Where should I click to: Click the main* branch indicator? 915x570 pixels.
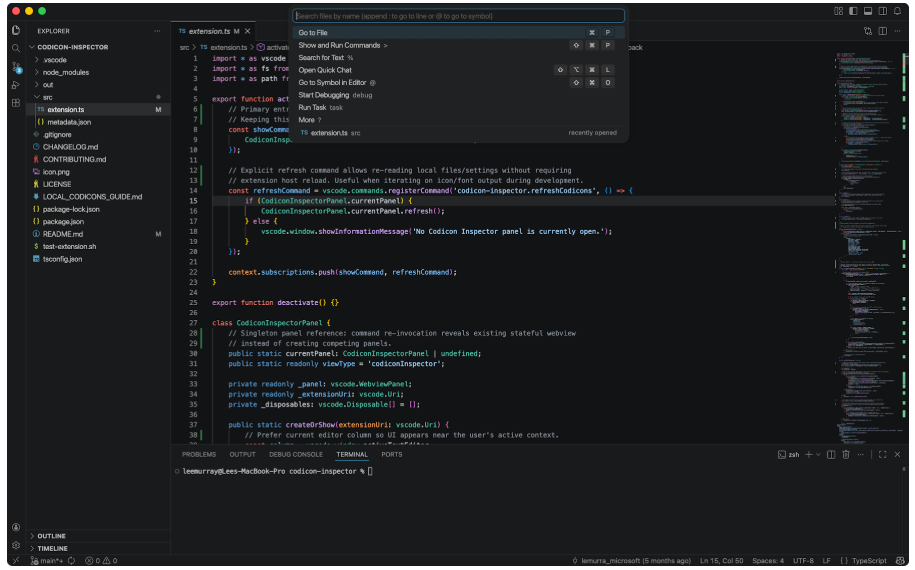(x=47, y=561)
